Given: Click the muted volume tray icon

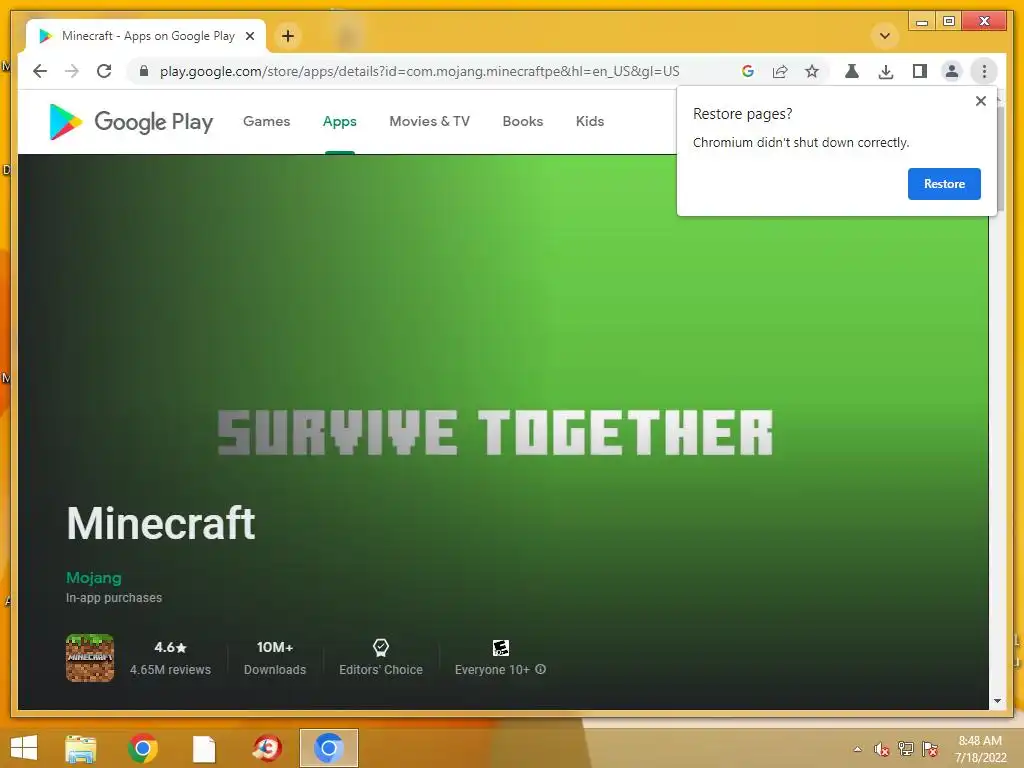Looking at the screenshot, I should tap(882, 749).
